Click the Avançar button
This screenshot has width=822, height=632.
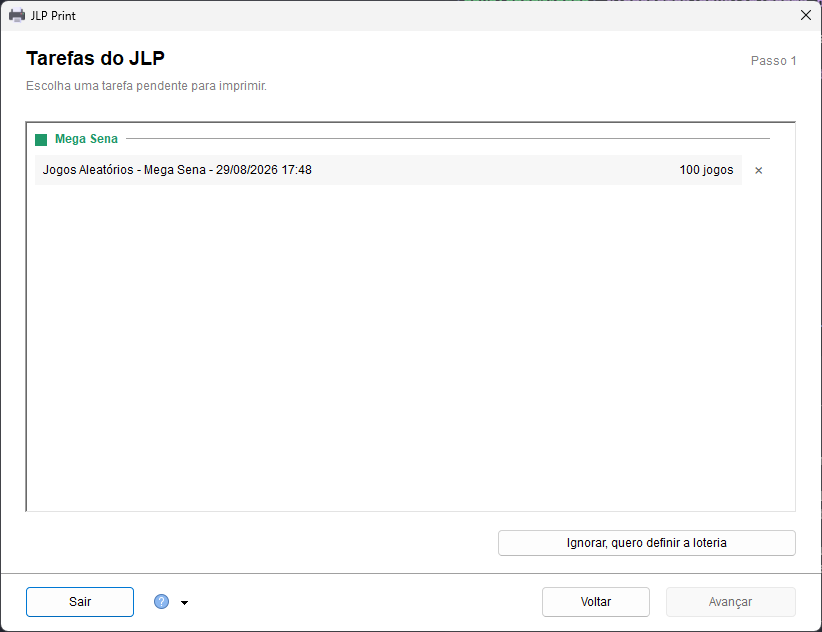tap(730, 602)
